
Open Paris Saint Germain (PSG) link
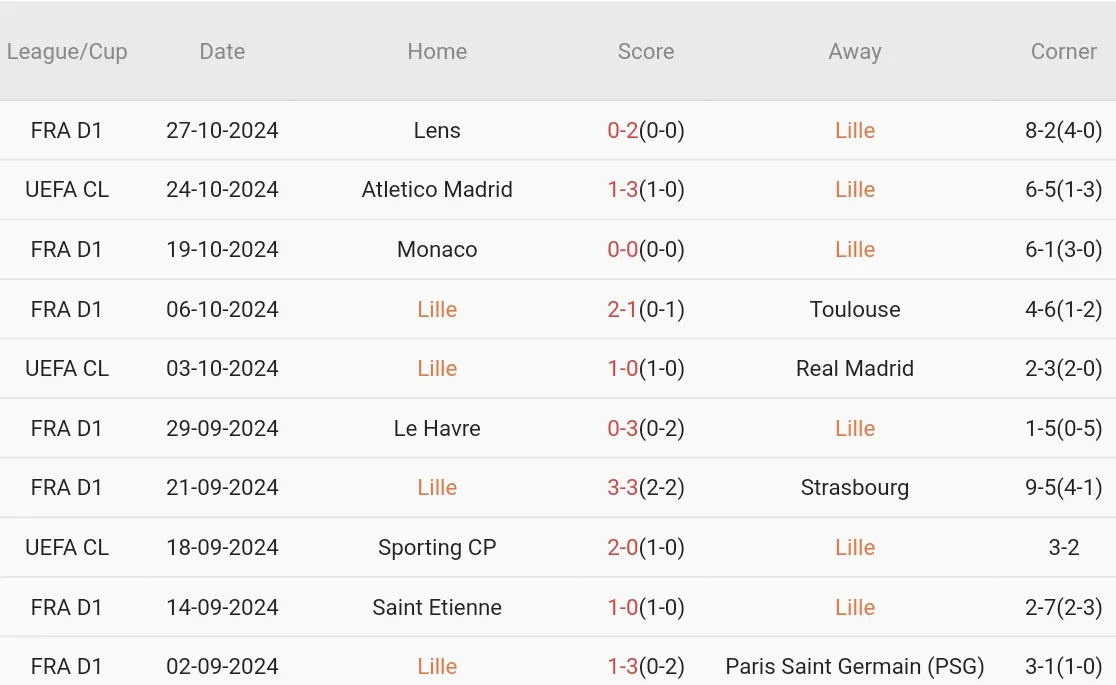click(854, 666)
